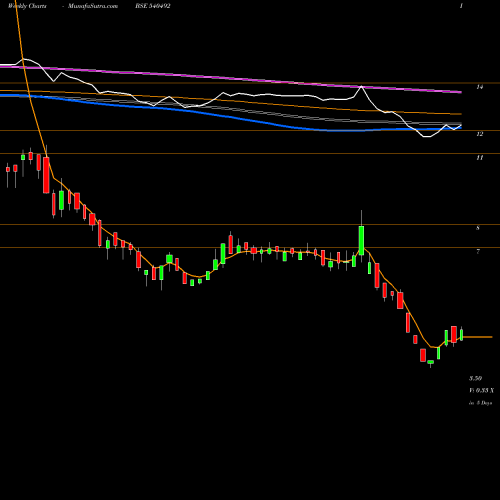Click the price axis label '11'
The image size is (500, 500).
[x=479, y=158]
